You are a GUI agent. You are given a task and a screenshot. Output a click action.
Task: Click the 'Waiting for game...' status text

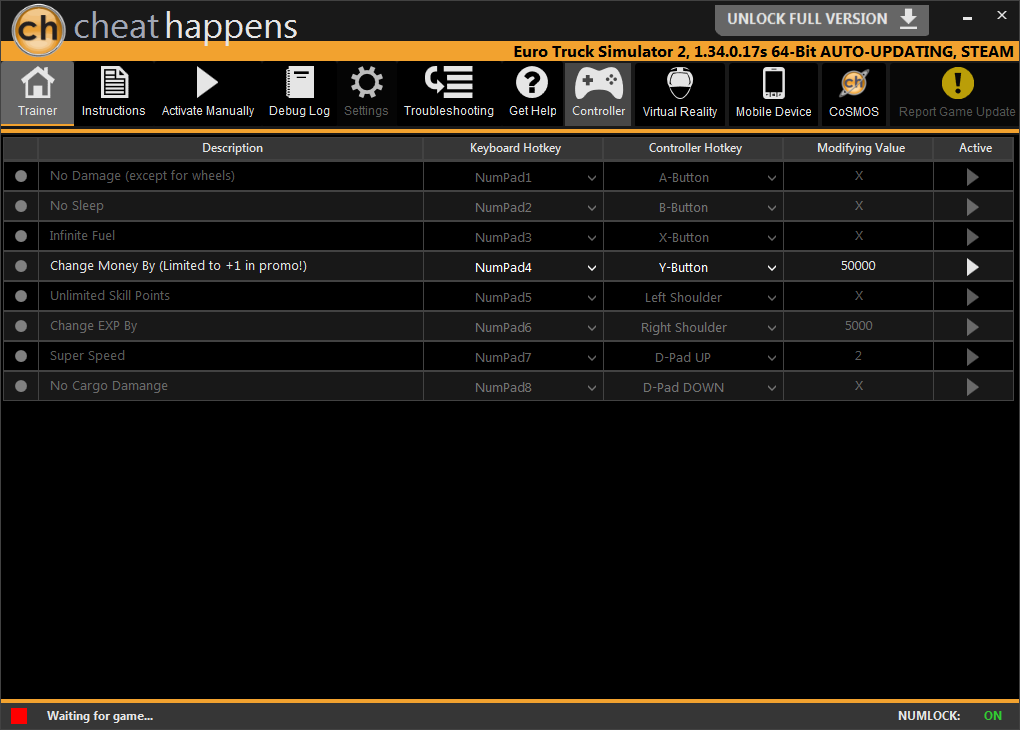[x=100, y=716]
